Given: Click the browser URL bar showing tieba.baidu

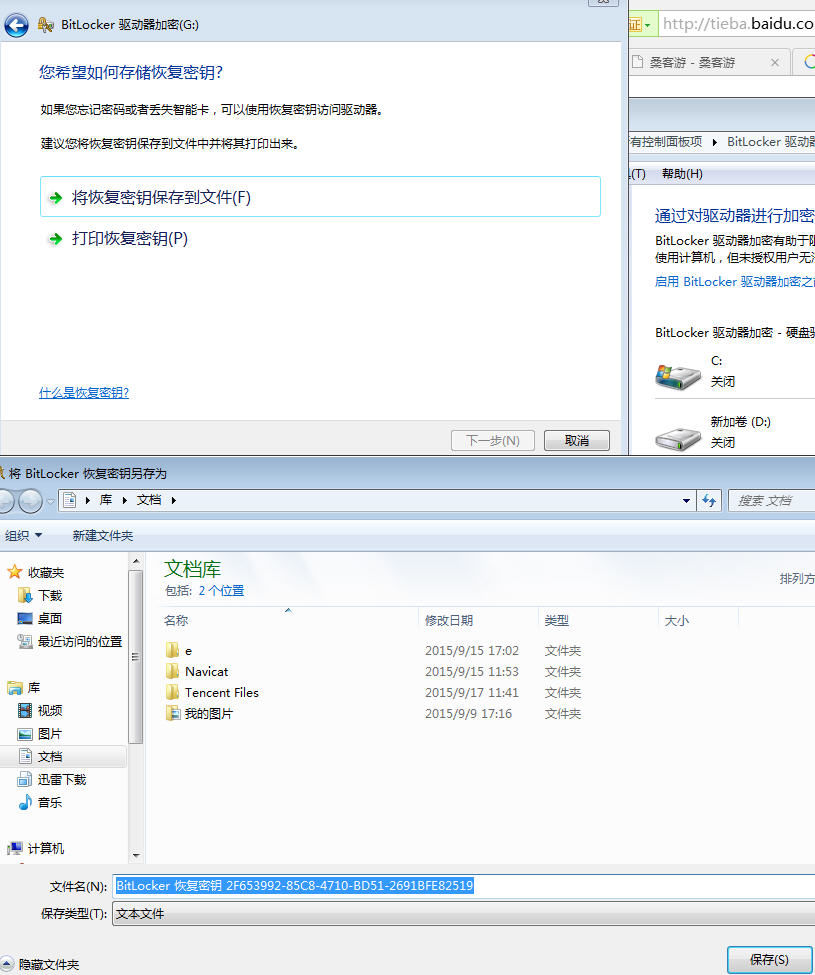Looking at the screenshot, I should click(x=737, y=24).
